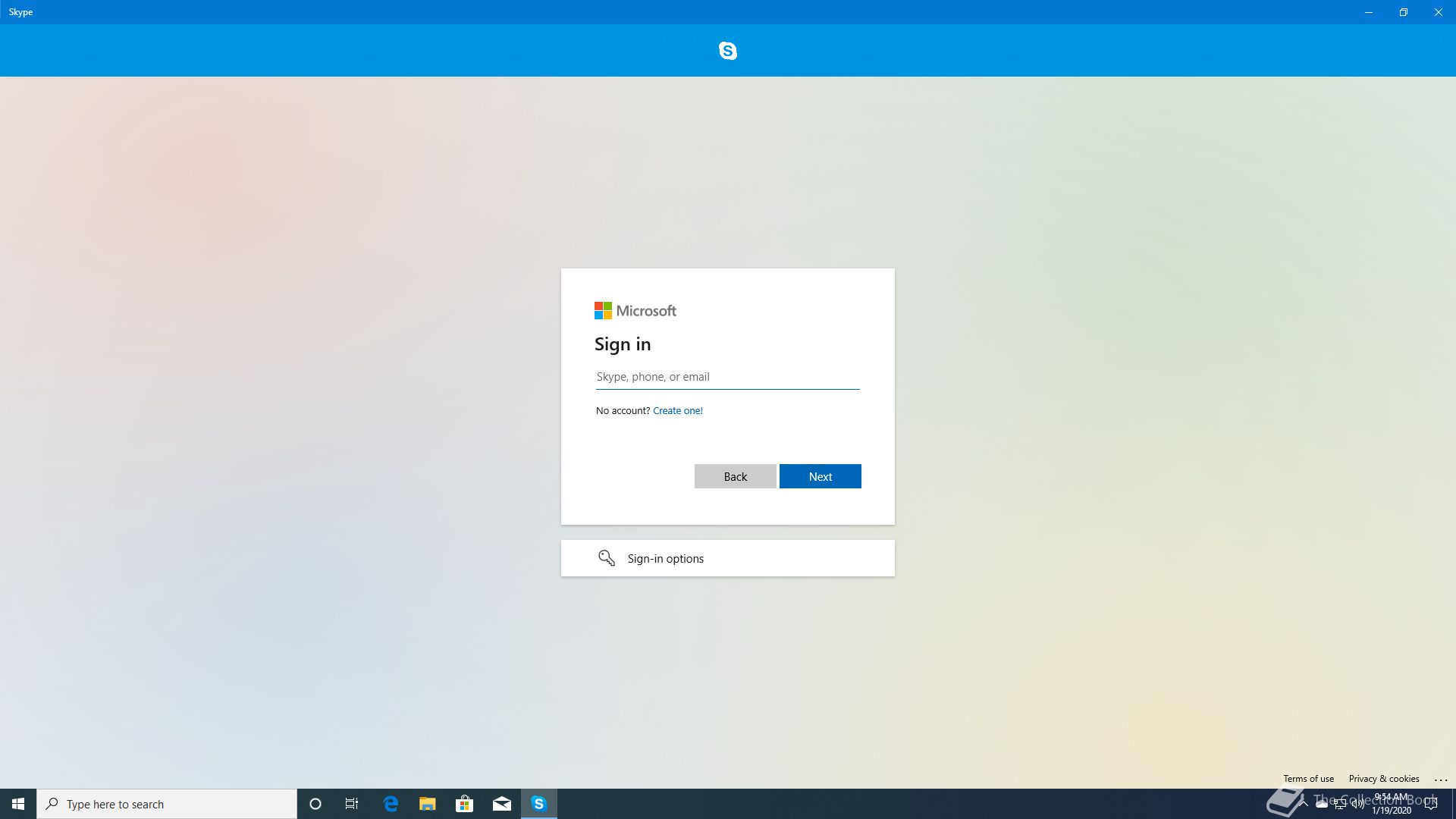Close the Skype window

click(x=1439, y=12)
